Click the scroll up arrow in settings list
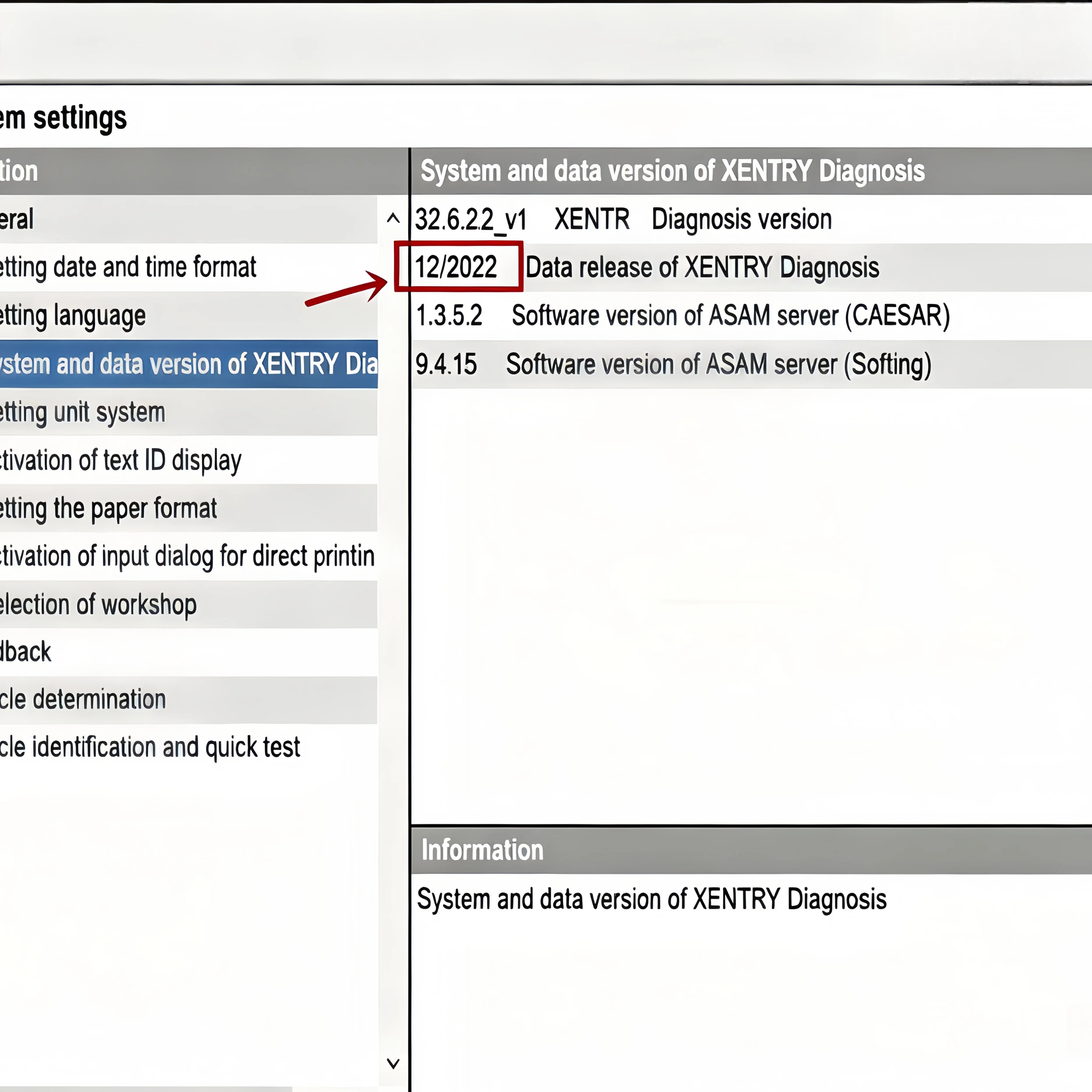1092x1092 pixels. coord(393,219)
